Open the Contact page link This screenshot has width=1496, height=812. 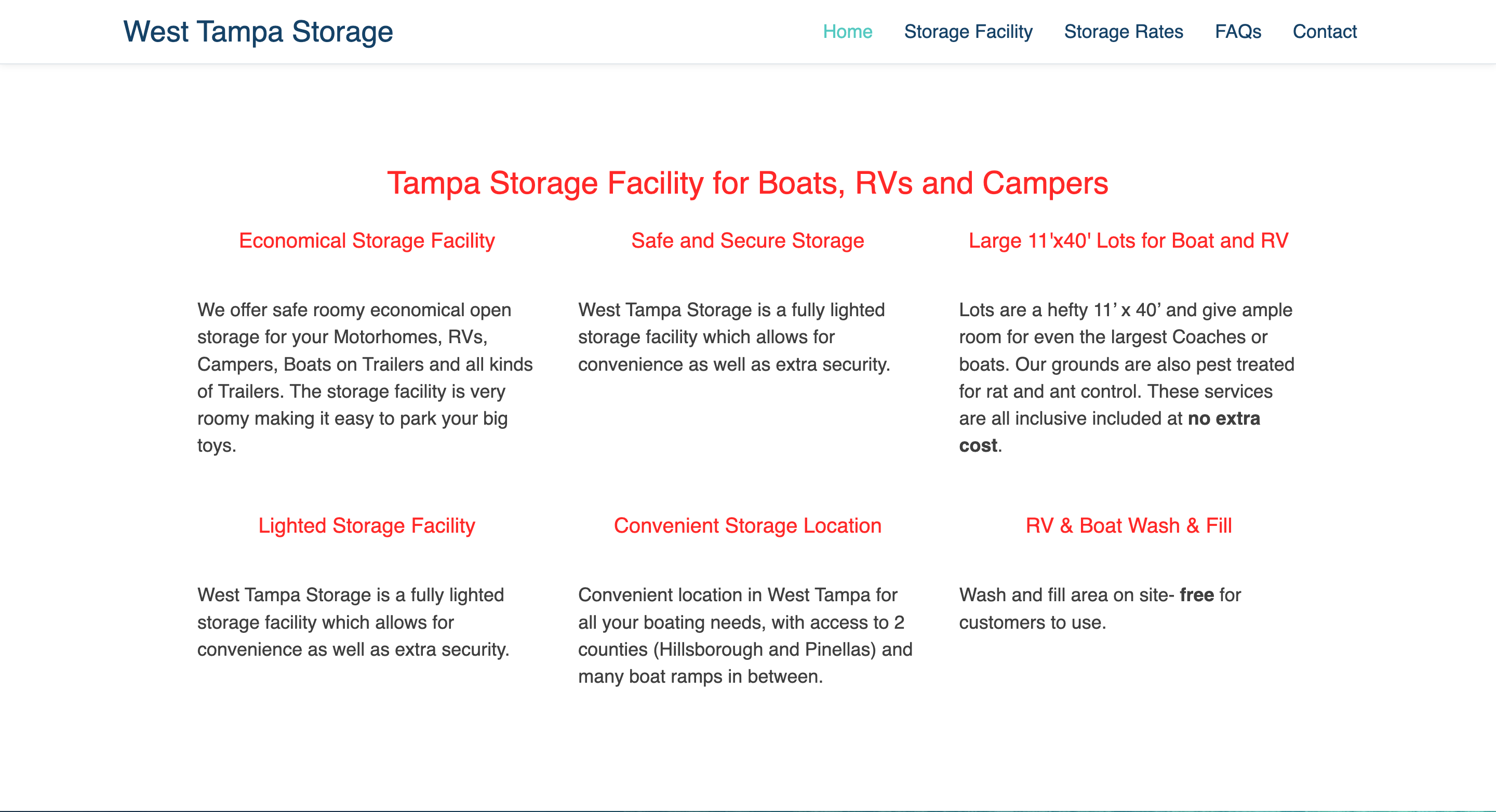pos(1324,31)
